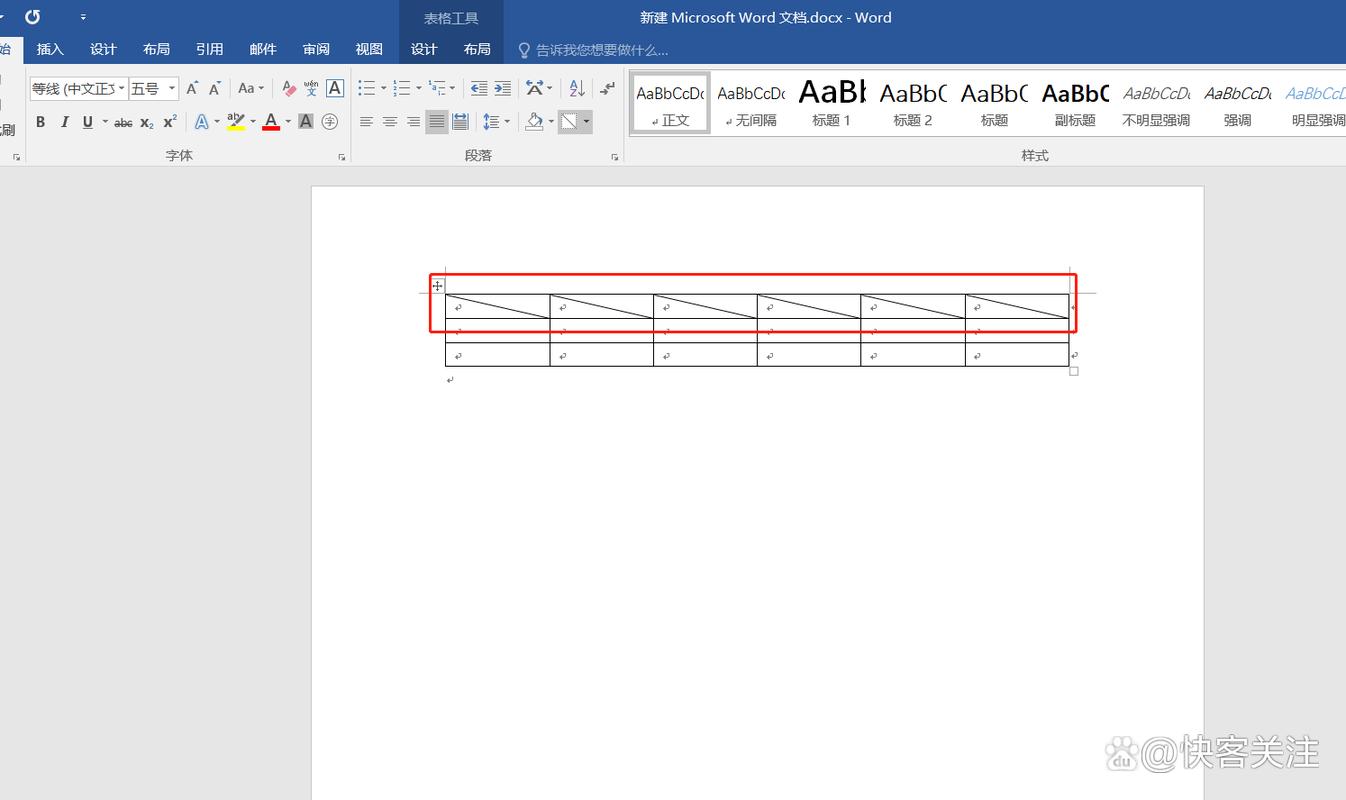
Task: Switch to the 视图 tab
Action: click(x=369, y=49)
